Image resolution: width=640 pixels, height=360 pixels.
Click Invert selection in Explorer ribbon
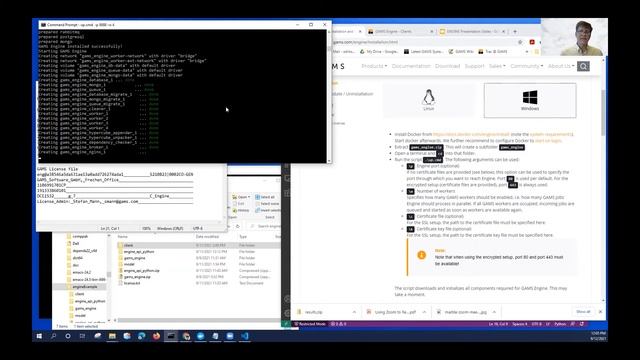268,210
